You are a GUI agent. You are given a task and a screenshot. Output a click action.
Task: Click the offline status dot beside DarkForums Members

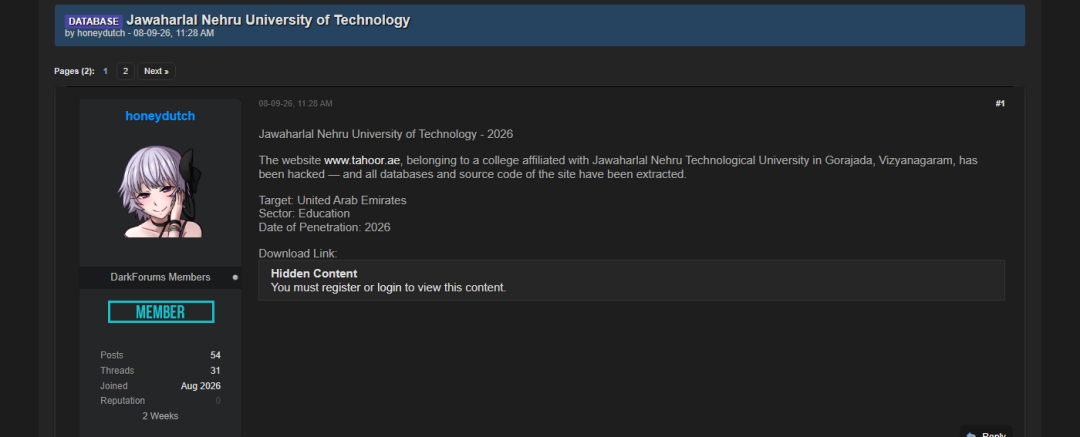pyautogui.click(x=235, y=278)
